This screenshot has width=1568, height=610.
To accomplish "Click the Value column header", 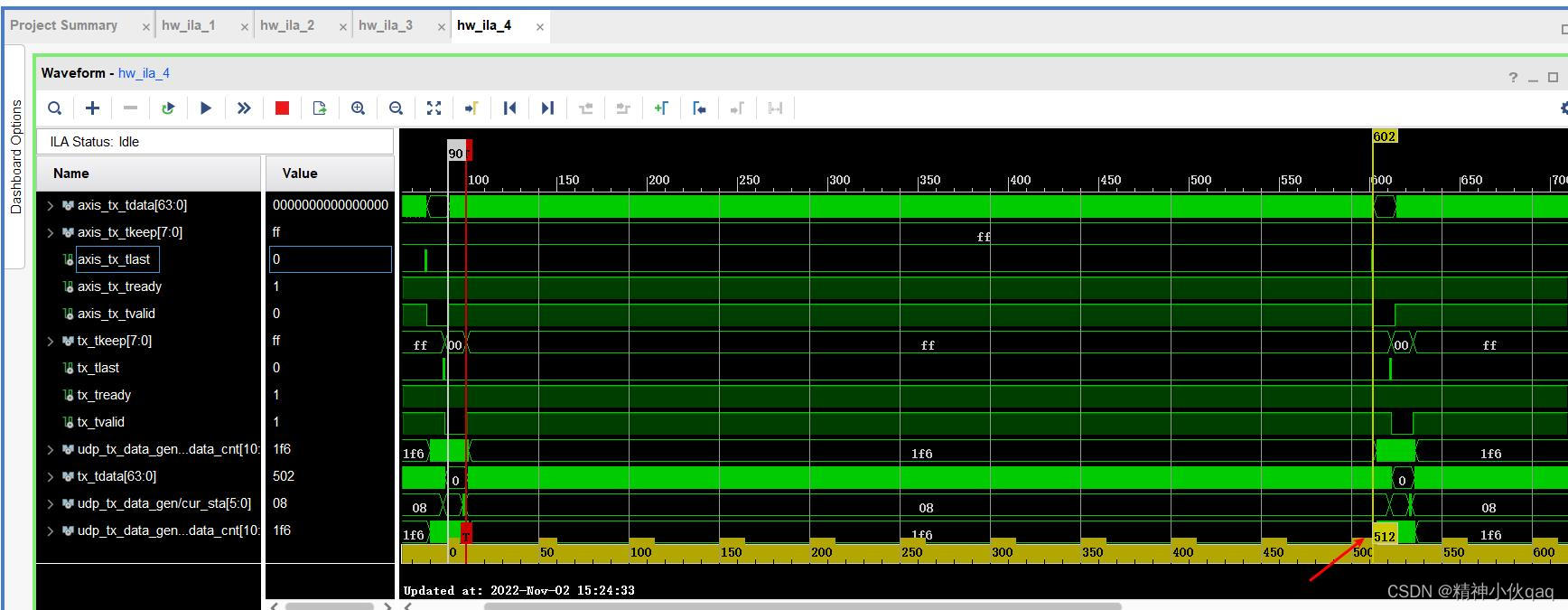I will [330, 174].
